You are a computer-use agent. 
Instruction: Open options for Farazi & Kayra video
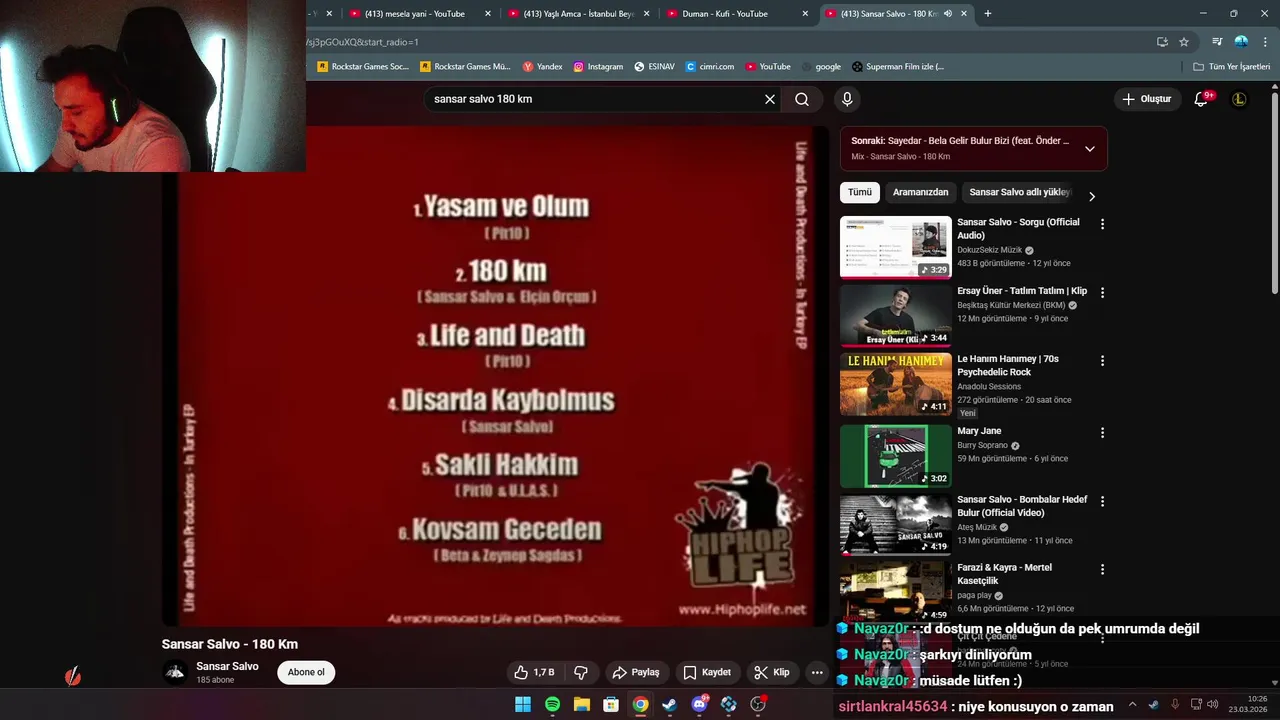(1102, 569)
